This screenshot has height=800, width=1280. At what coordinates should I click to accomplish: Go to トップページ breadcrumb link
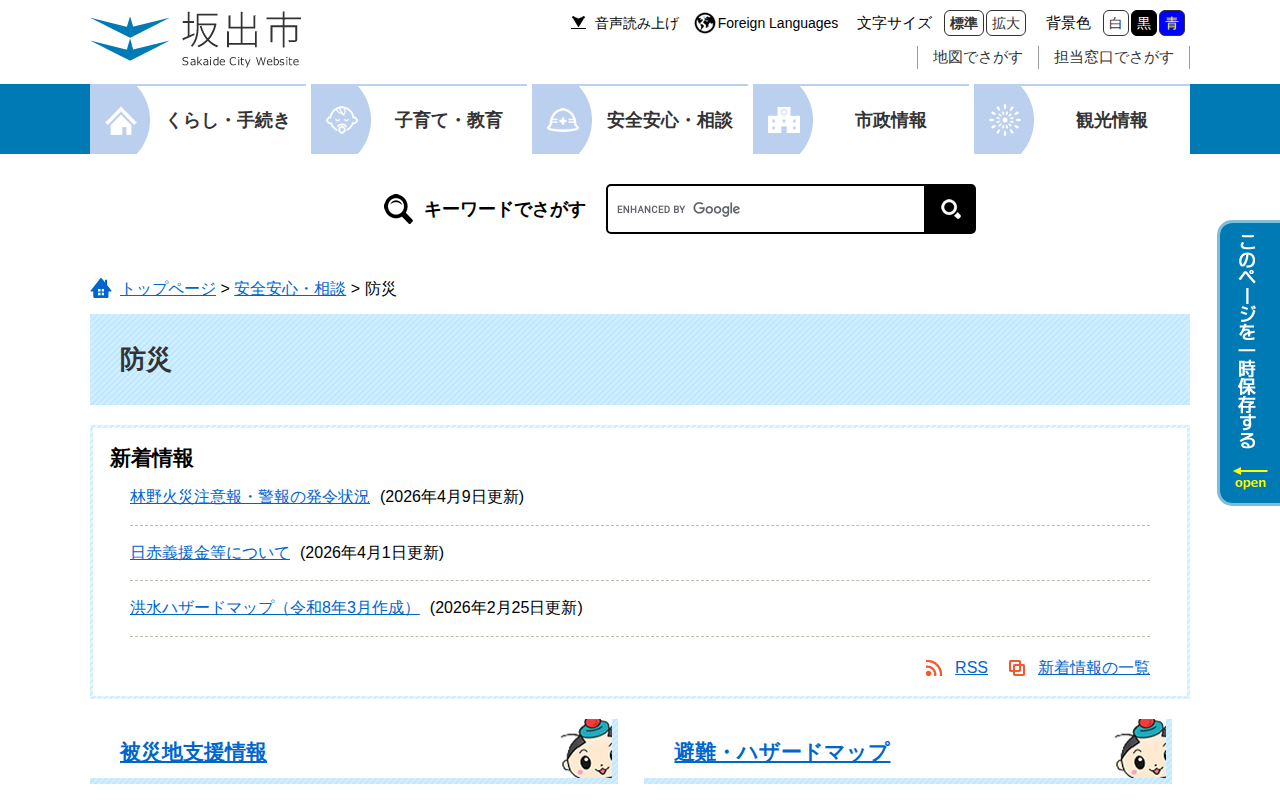click(x=168, y=288)
